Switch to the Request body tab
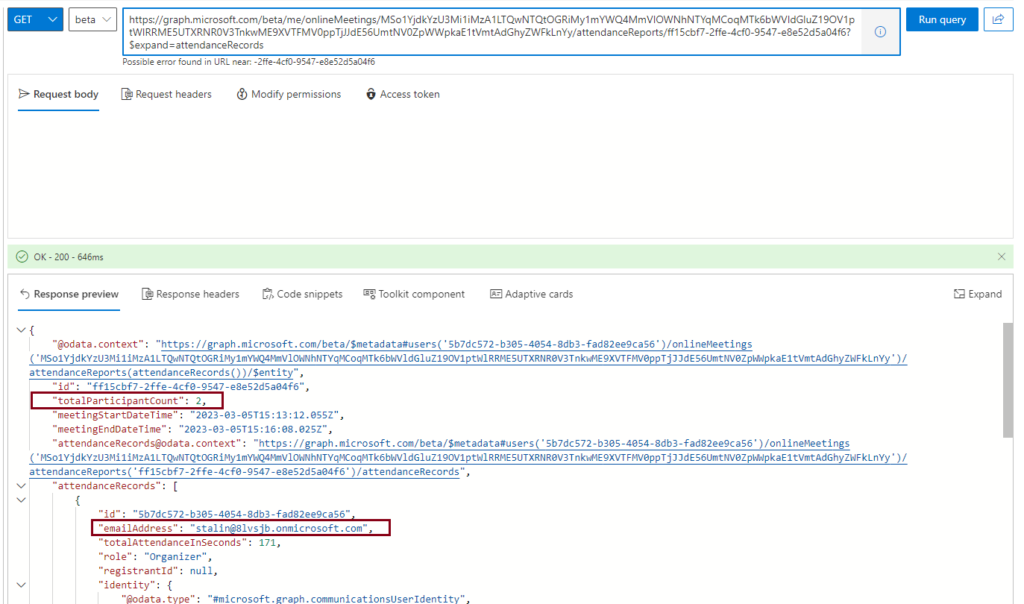The image size is (1024, 604). pos(59,94)
